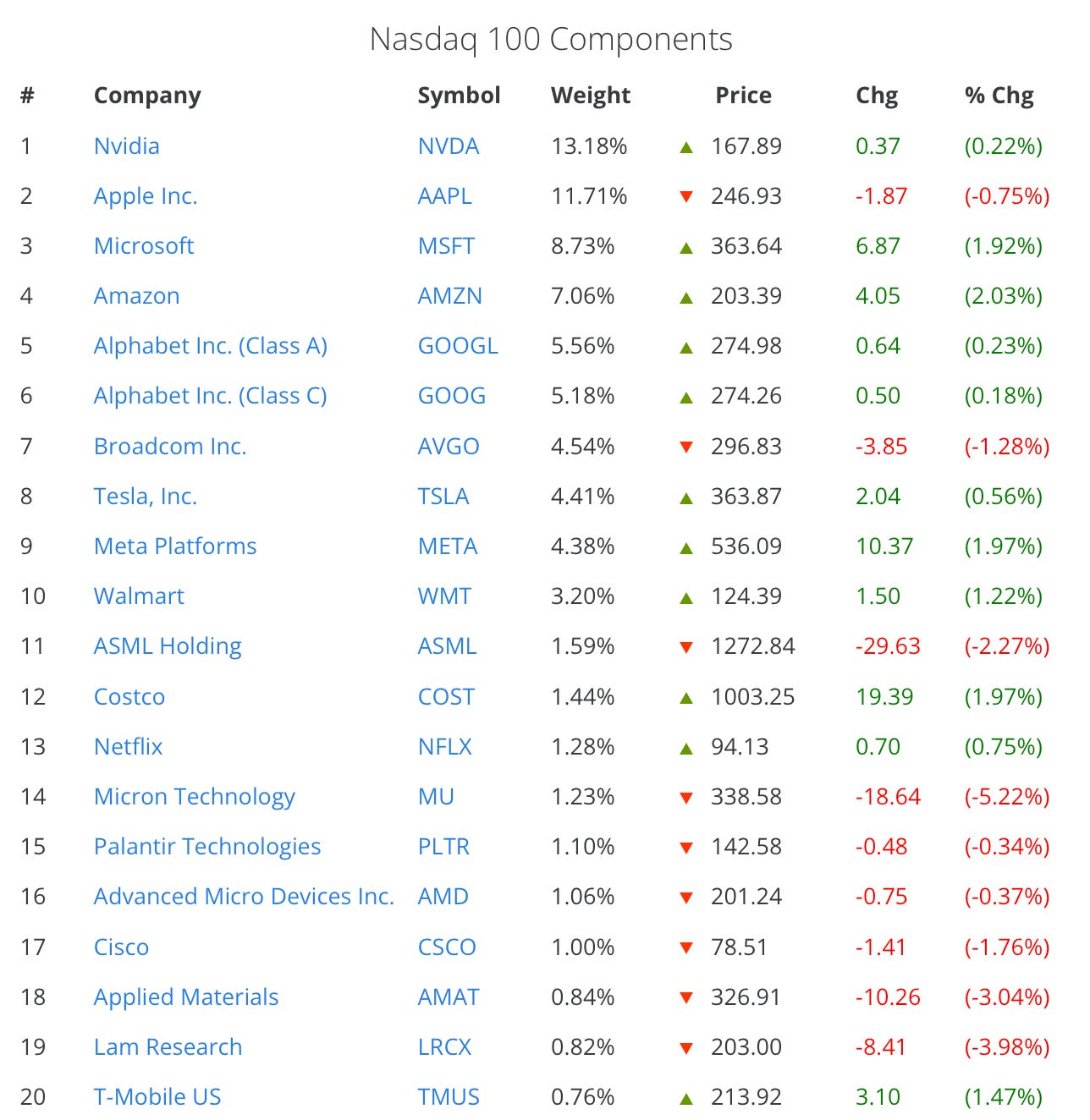Select the MSFT symbol link

point(446,246)
